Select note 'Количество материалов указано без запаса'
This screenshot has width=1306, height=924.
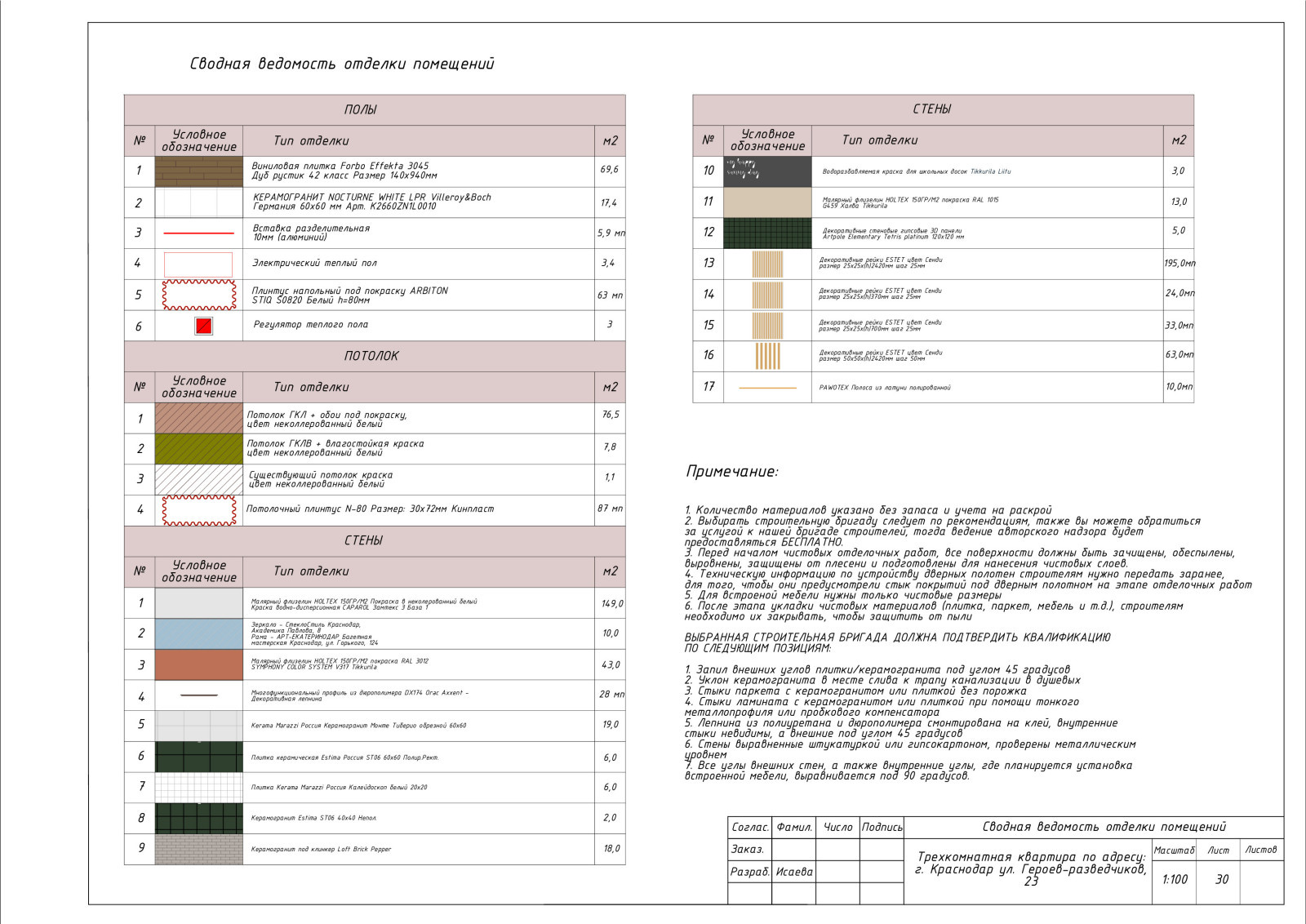(868, 510)
